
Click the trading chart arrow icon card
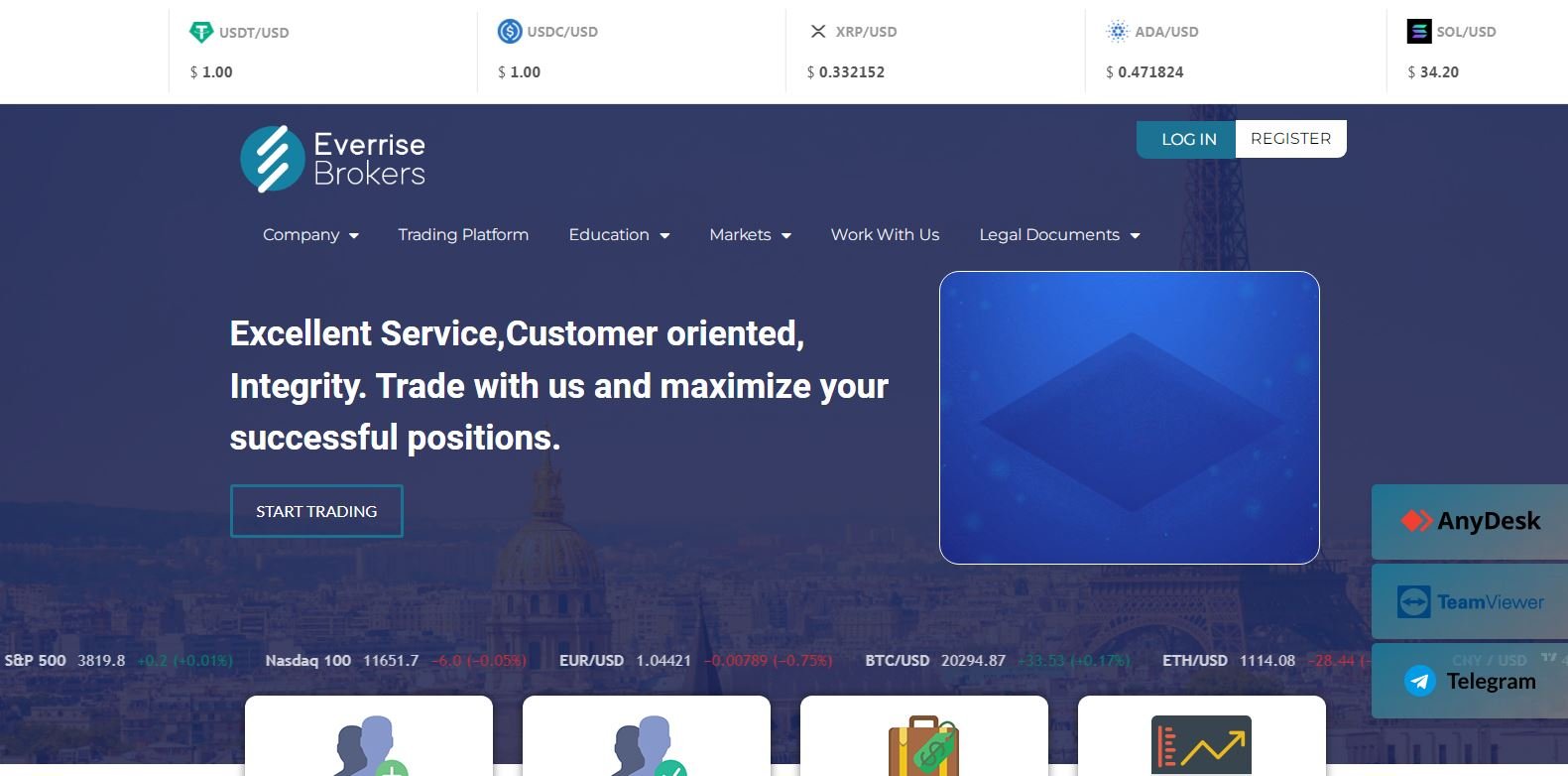(x=1202, y=736)
